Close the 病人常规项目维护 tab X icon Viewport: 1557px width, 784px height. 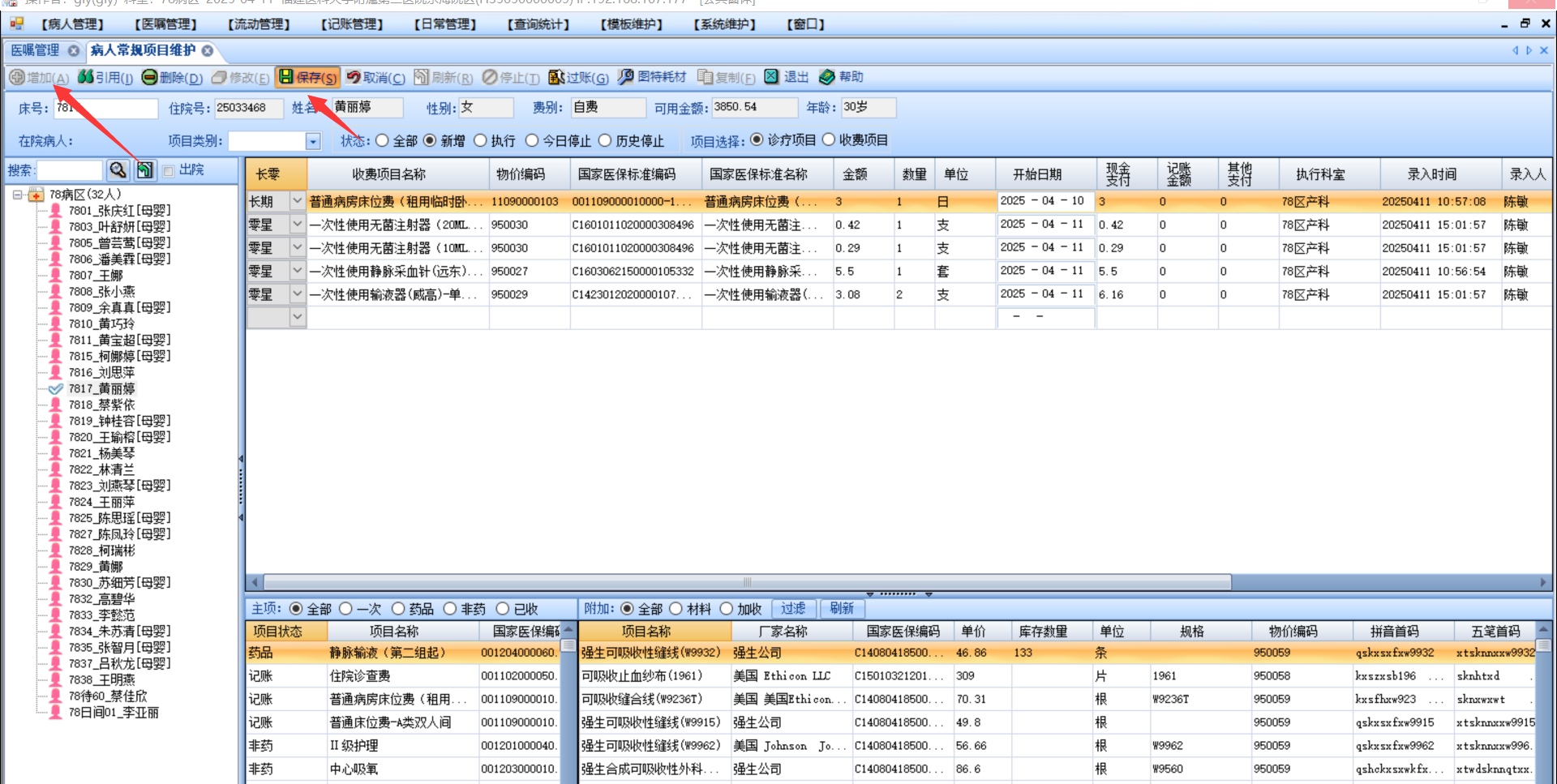tap(208, 51)
